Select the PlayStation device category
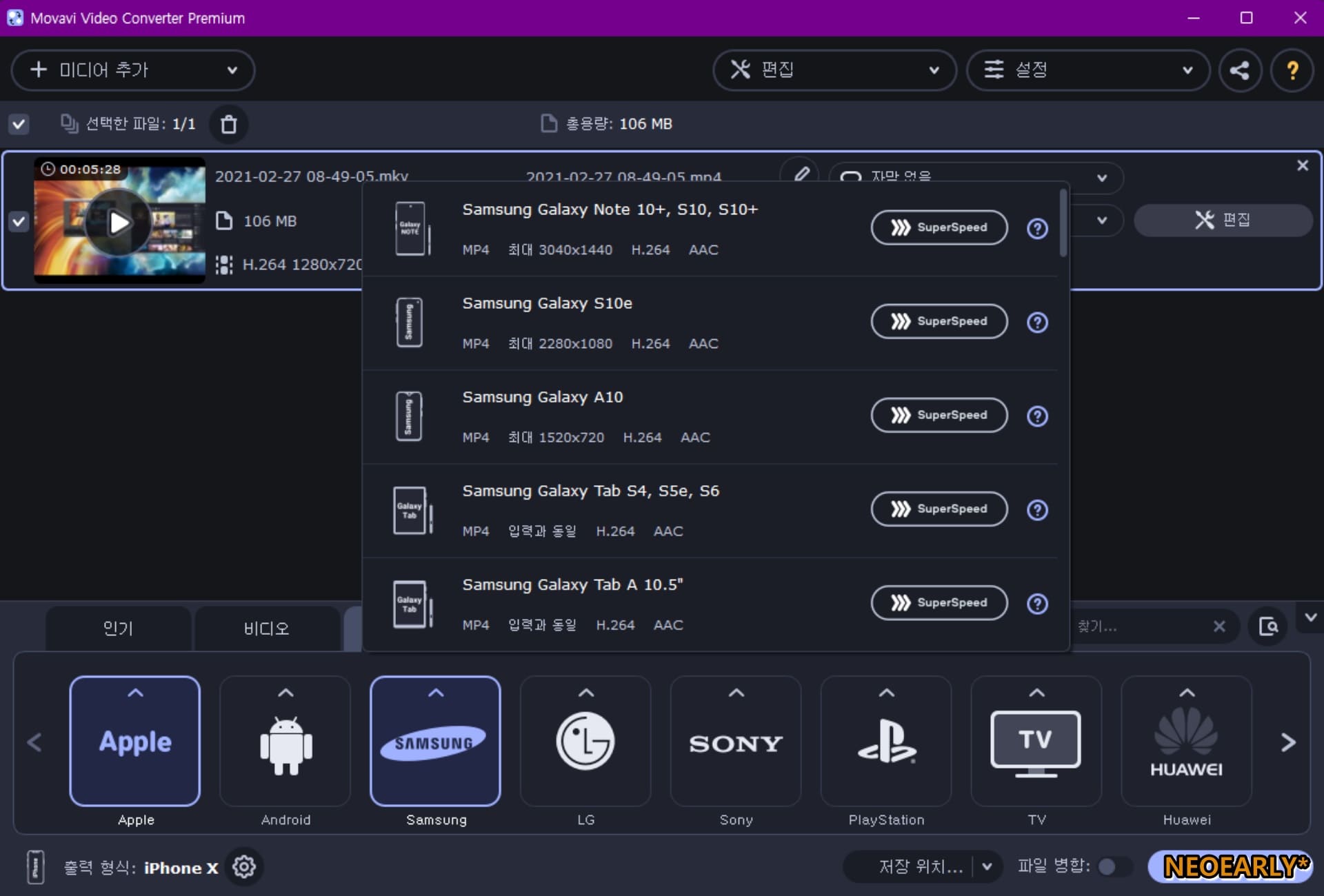The height and width of the screenshot is (896, 1324). (886, 742)
